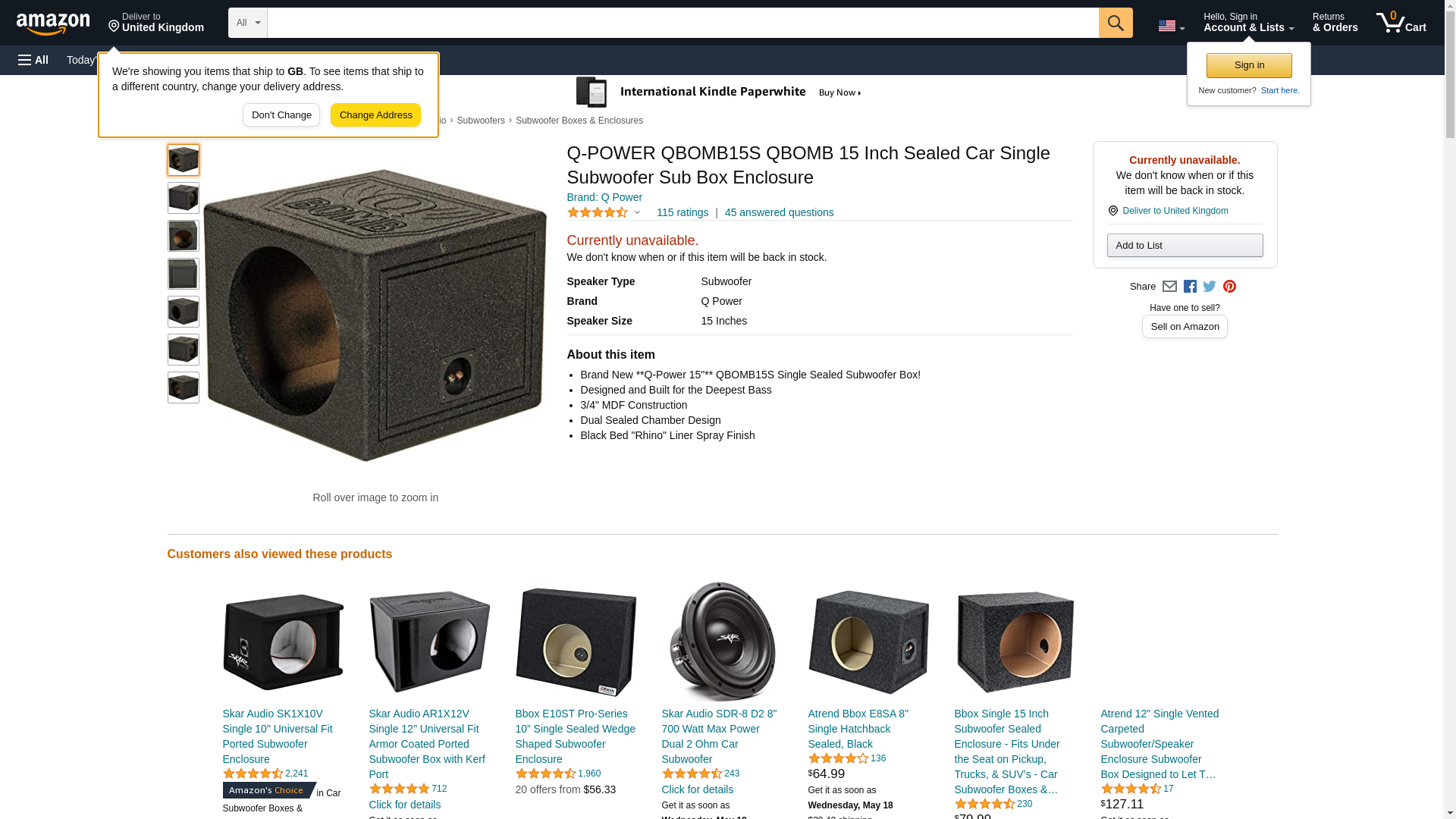Screen dimensions: 1456x819
Task: Share on Pinterest icon
Action: (1229, 287)
